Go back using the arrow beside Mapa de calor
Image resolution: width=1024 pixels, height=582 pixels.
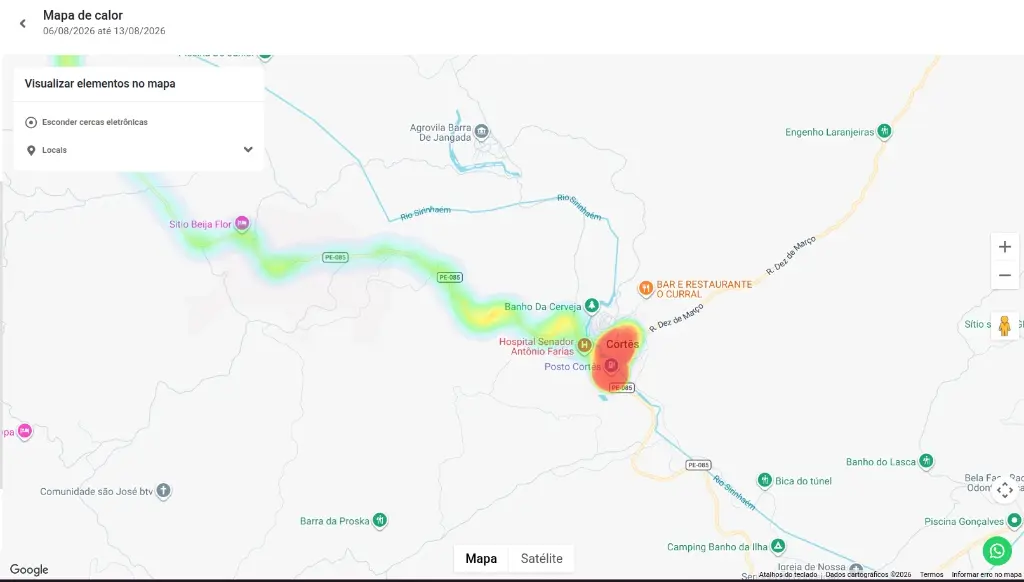click(x=23, y=24)
